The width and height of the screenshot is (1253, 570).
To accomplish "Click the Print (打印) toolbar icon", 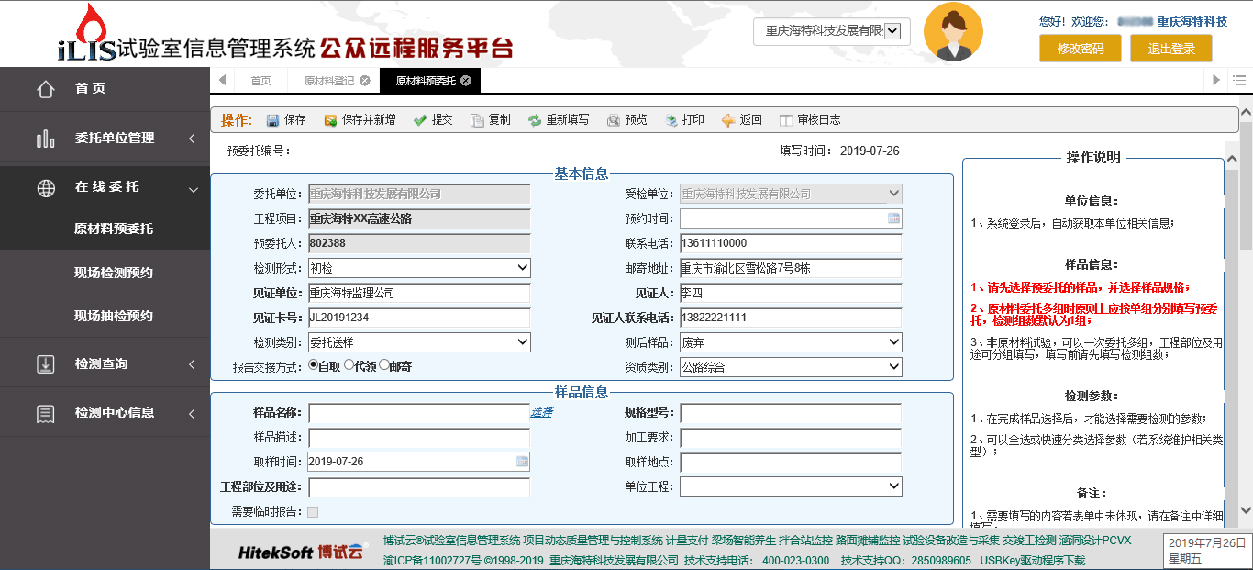I will (x=671, y=120).
